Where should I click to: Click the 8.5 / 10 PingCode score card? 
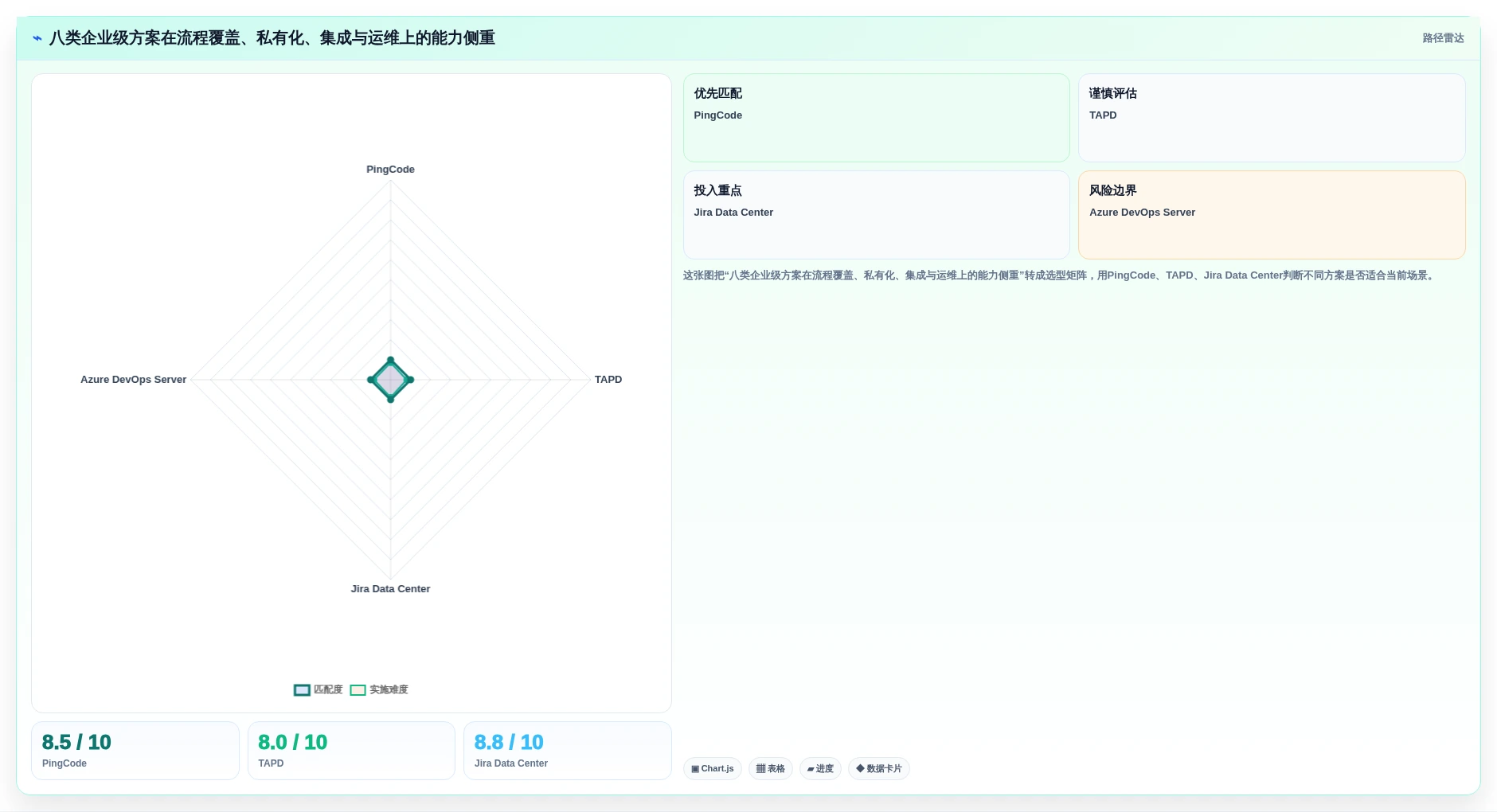click(135, 751)
